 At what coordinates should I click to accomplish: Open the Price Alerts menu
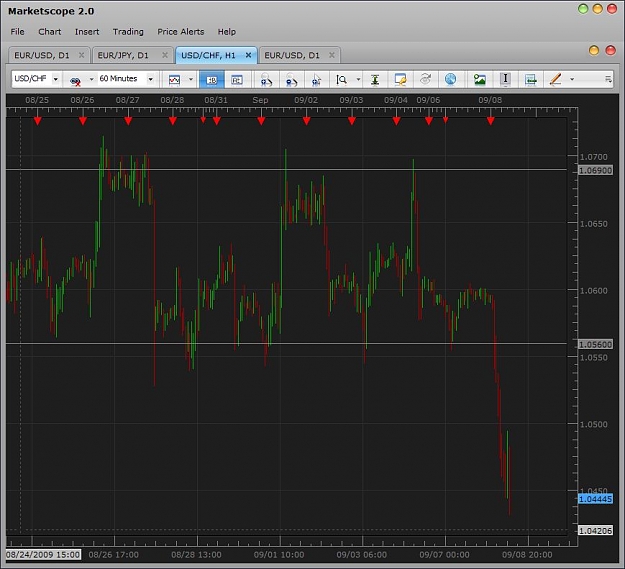(181, 31)
